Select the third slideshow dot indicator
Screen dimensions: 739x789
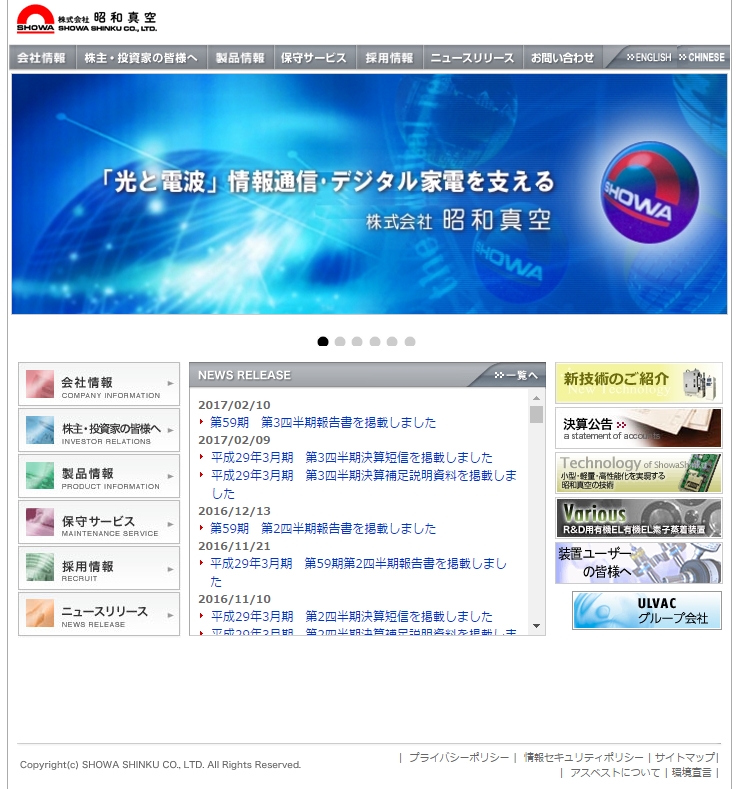tap(357, 342)
